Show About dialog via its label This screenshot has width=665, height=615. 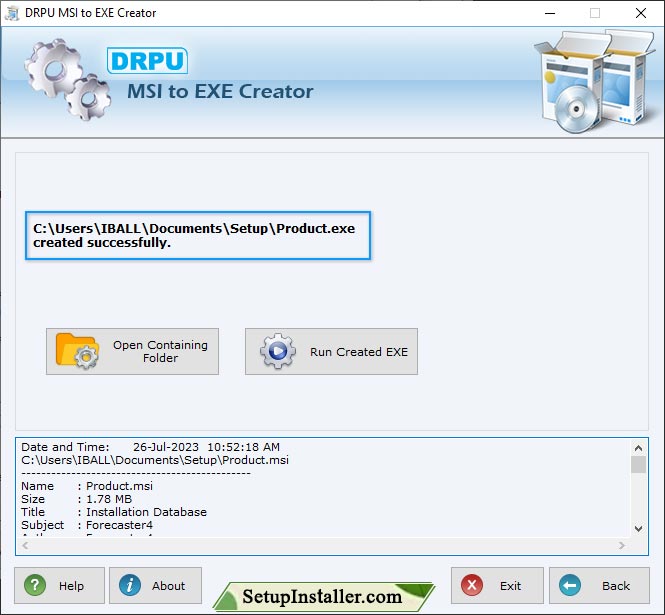tap(168, 586)
